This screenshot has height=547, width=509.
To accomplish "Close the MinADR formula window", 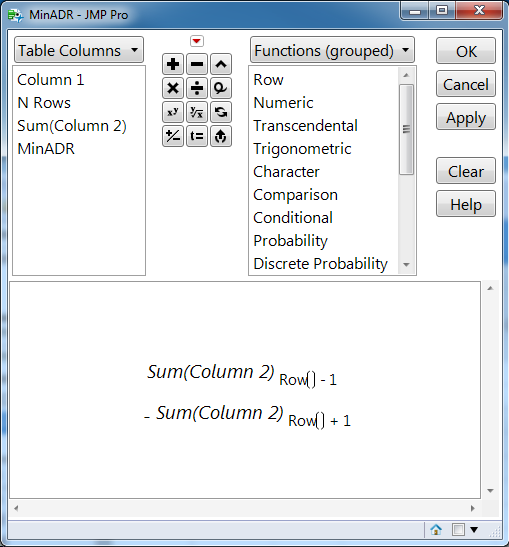I will (479, 11).
